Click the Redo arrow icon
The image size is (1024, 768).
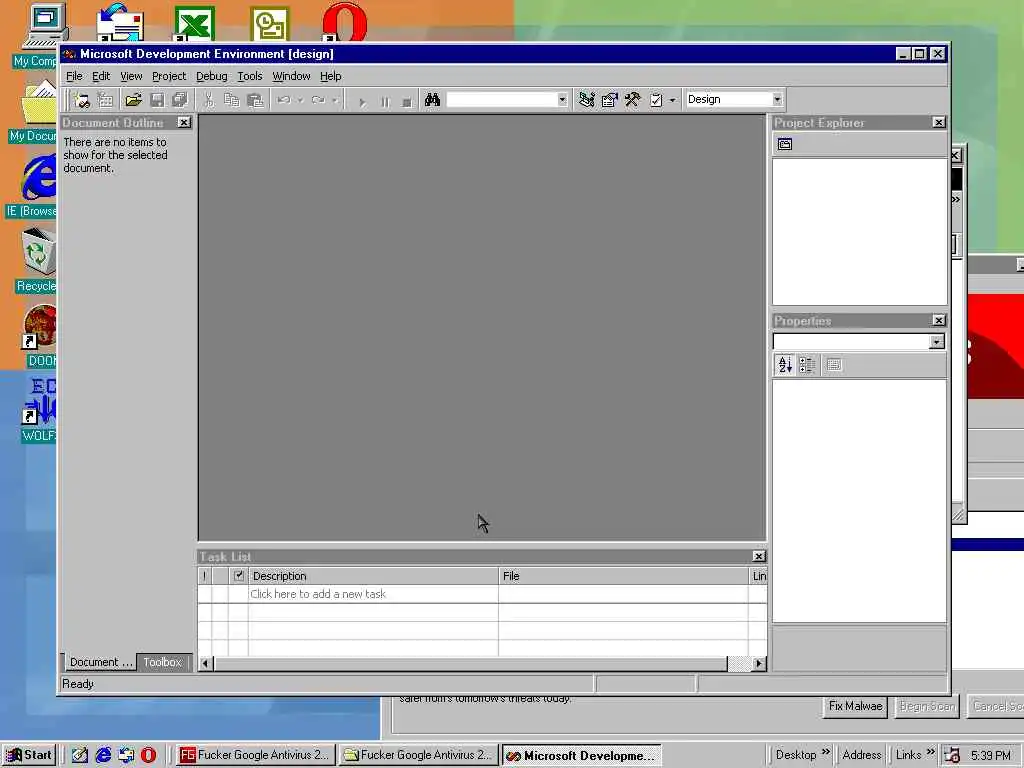(x=318, y=100)
